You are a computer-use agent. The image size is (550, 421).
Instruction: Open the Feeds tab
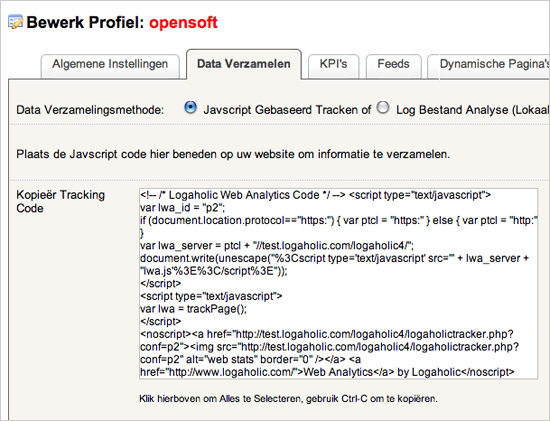tap(393, 66)
